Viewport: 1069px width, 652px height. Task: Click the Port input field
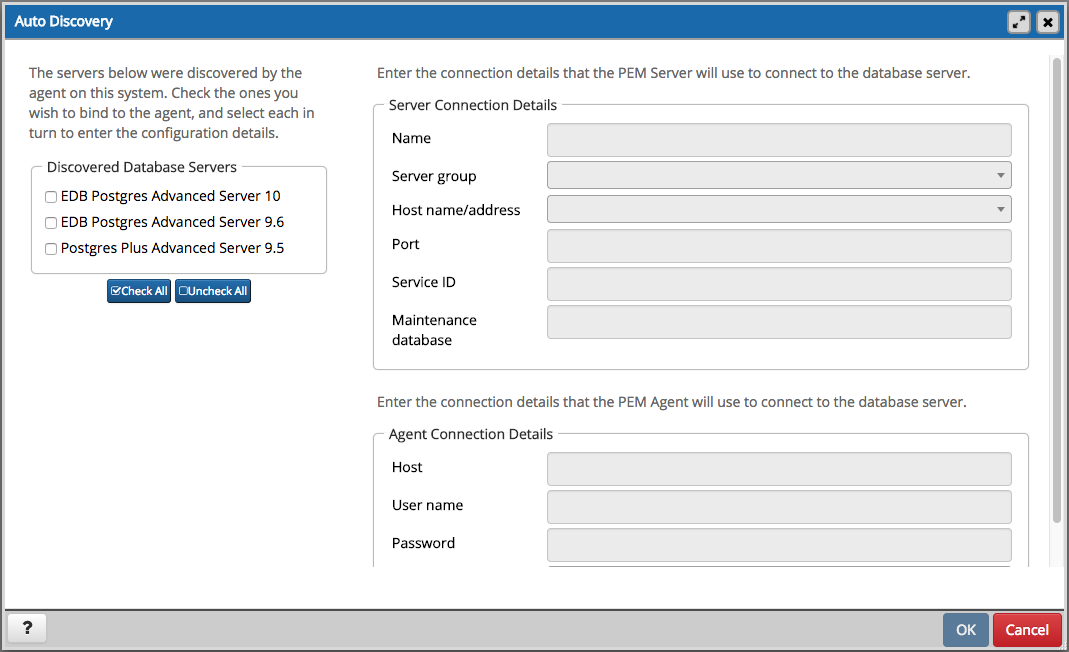779,246
